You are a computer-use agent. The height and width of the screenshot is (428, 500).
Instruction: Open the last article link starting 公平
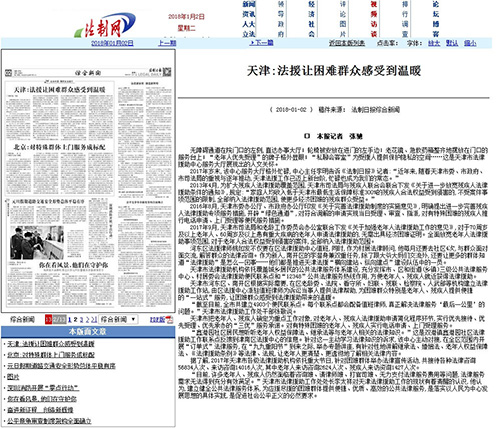point(49,421)
